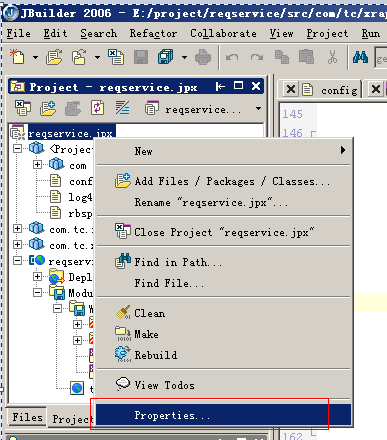The width and height of the screenshot is (387, 440).
Task: Collapse the Module directory node
Action: [x=37, y=292]
